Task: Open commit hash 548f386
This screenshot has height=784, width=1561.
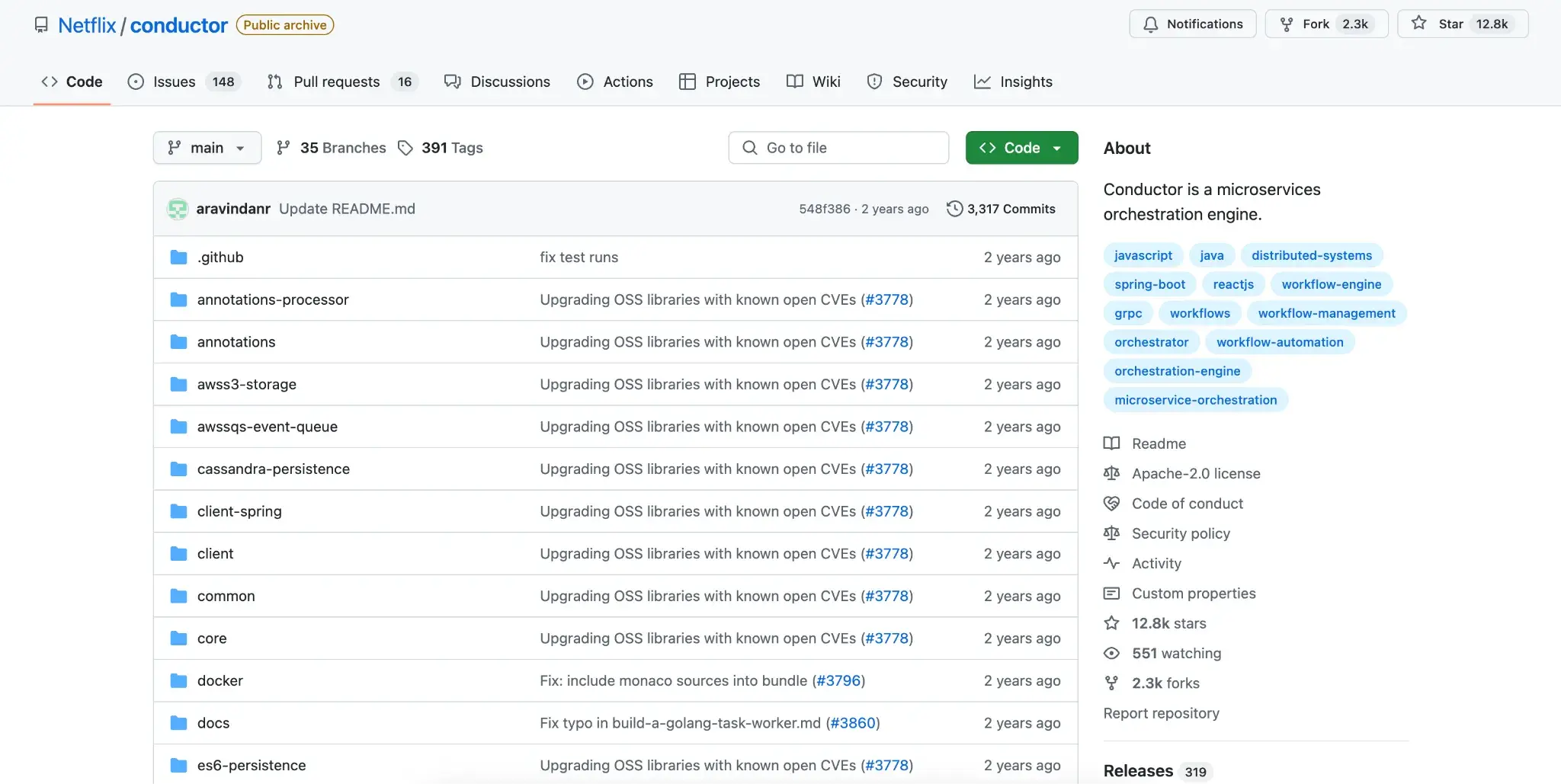Action: [x=825, y=209]
